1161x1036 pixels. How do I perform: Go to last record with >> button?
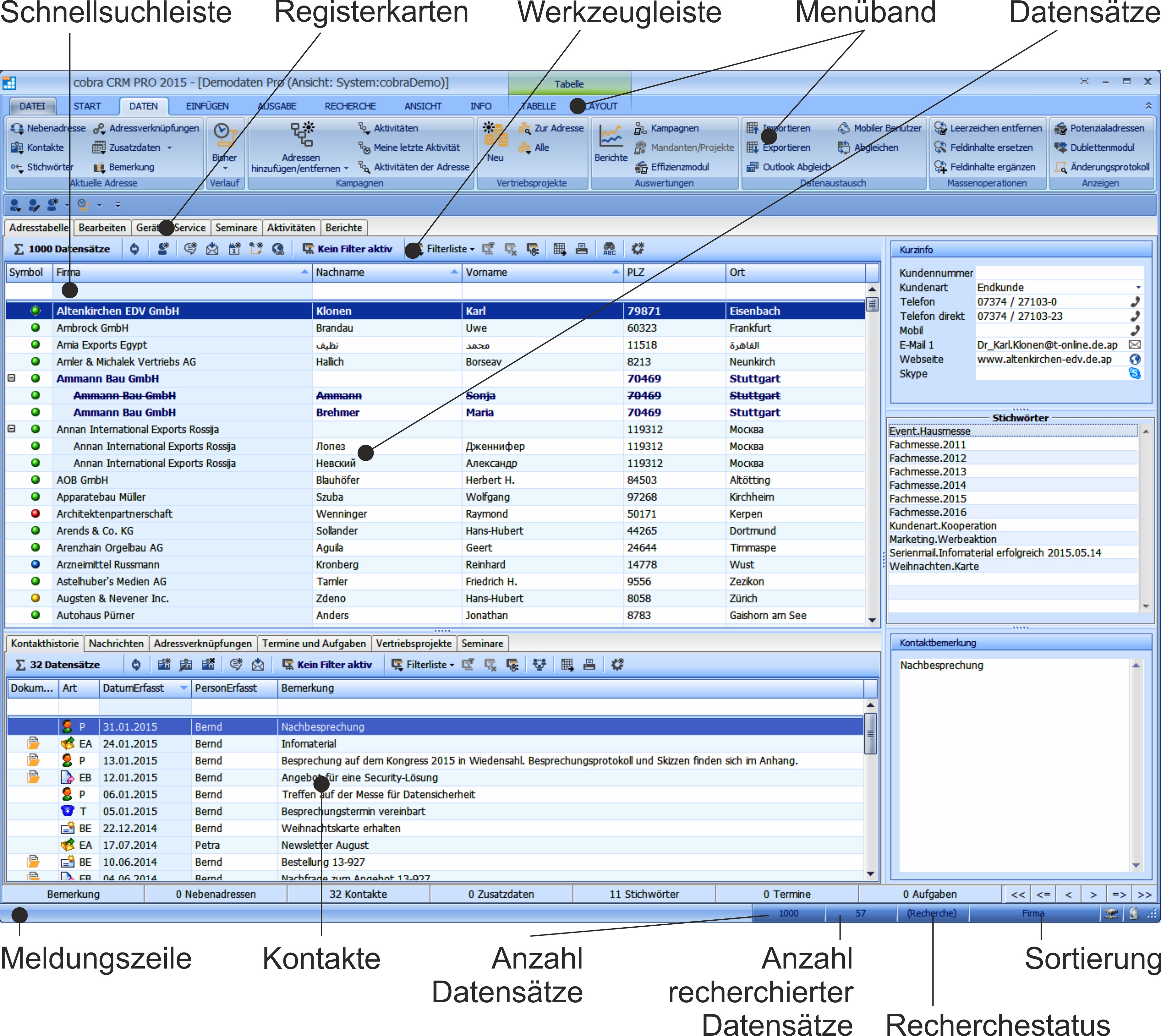(x=1145, y=894)
